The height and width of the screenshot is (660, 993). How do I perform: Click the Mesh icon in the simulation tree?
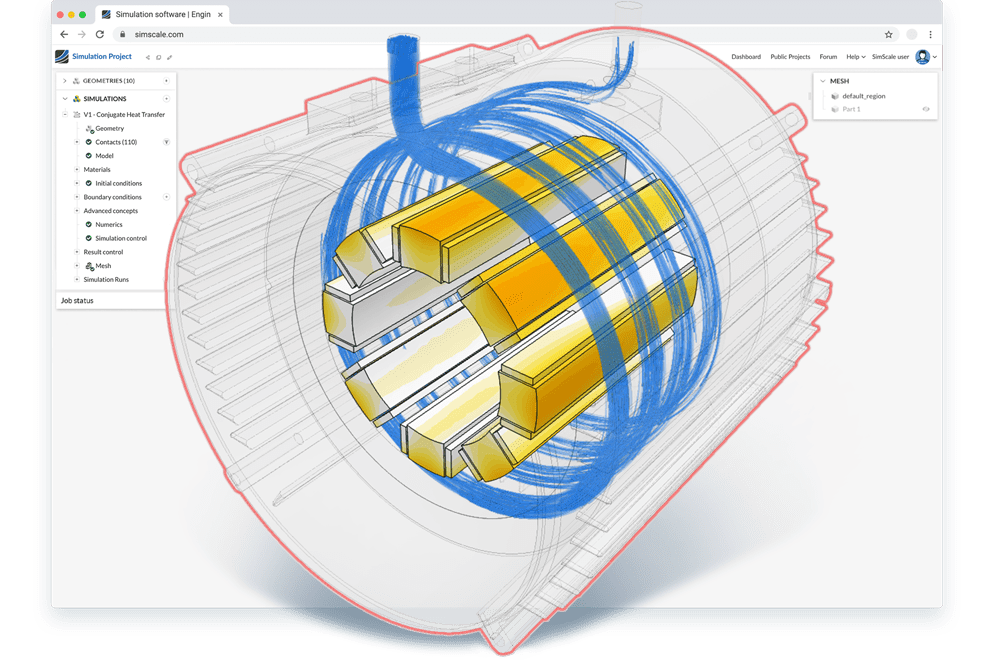[88, 265]
